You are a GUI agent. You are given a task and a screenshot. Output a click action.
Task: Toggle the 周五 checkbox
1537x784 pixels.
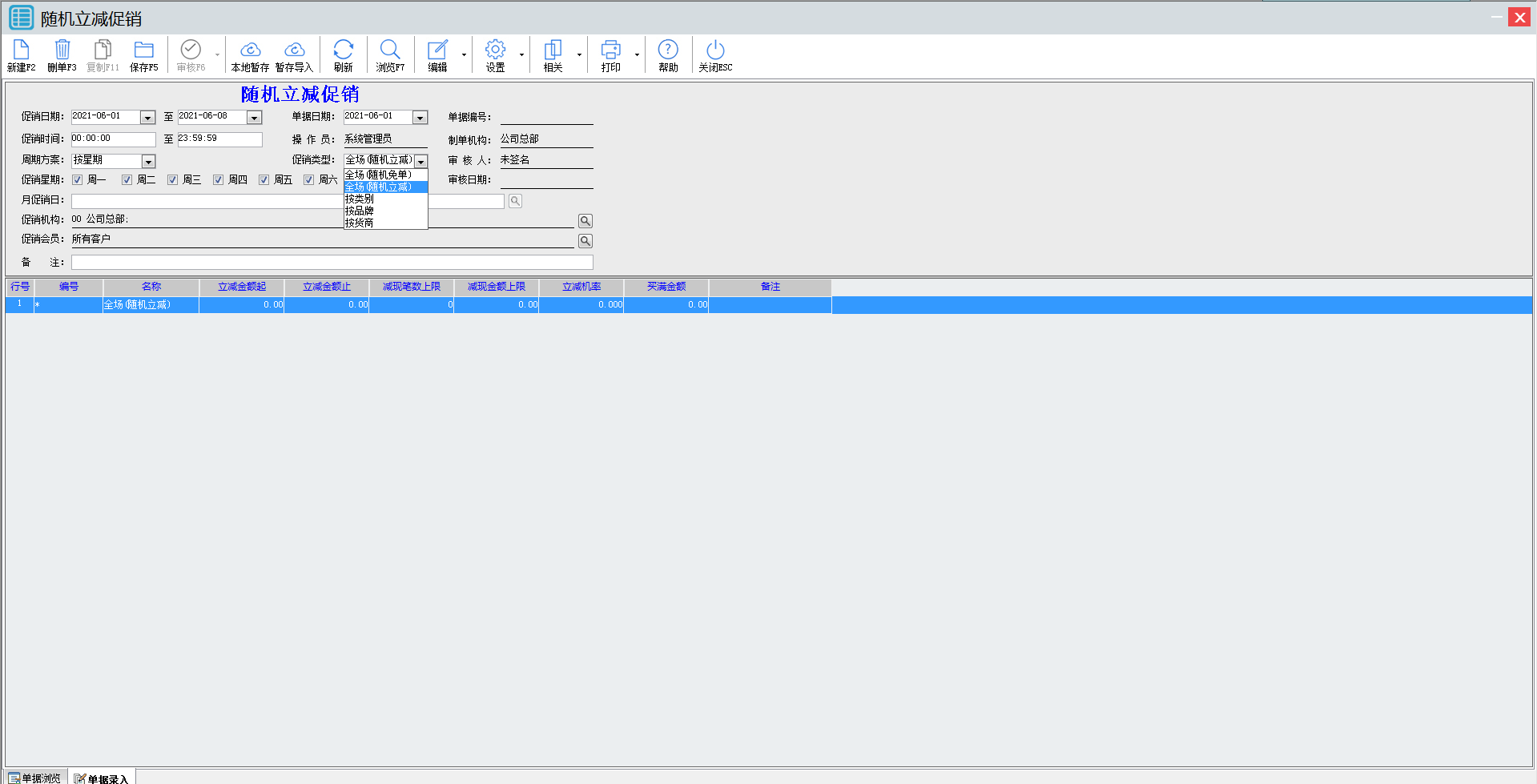(264, 180)
